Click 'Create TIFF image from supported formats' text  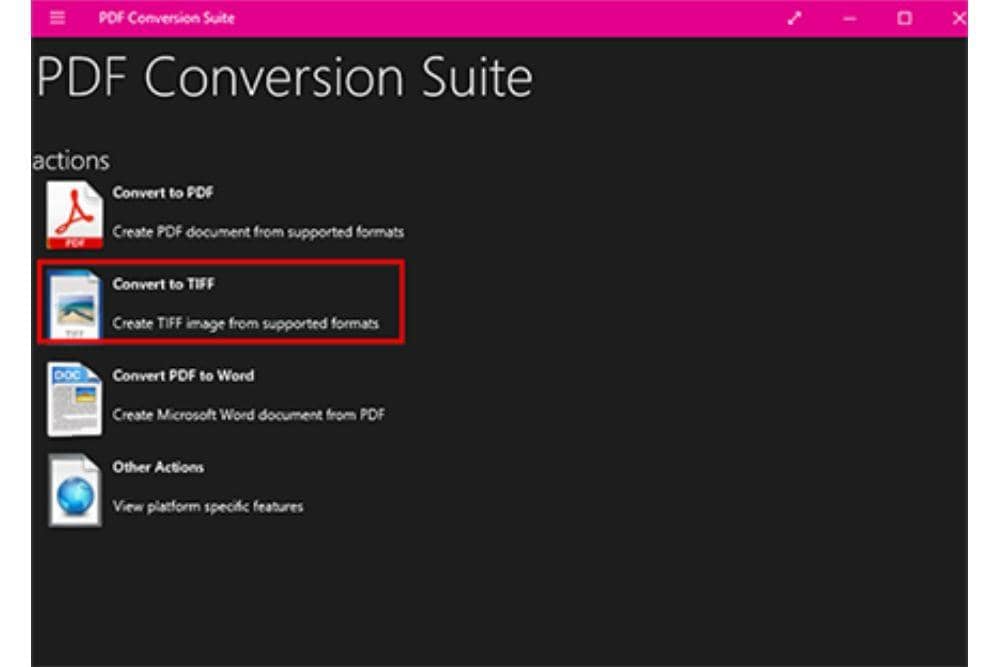coord(246,323)
